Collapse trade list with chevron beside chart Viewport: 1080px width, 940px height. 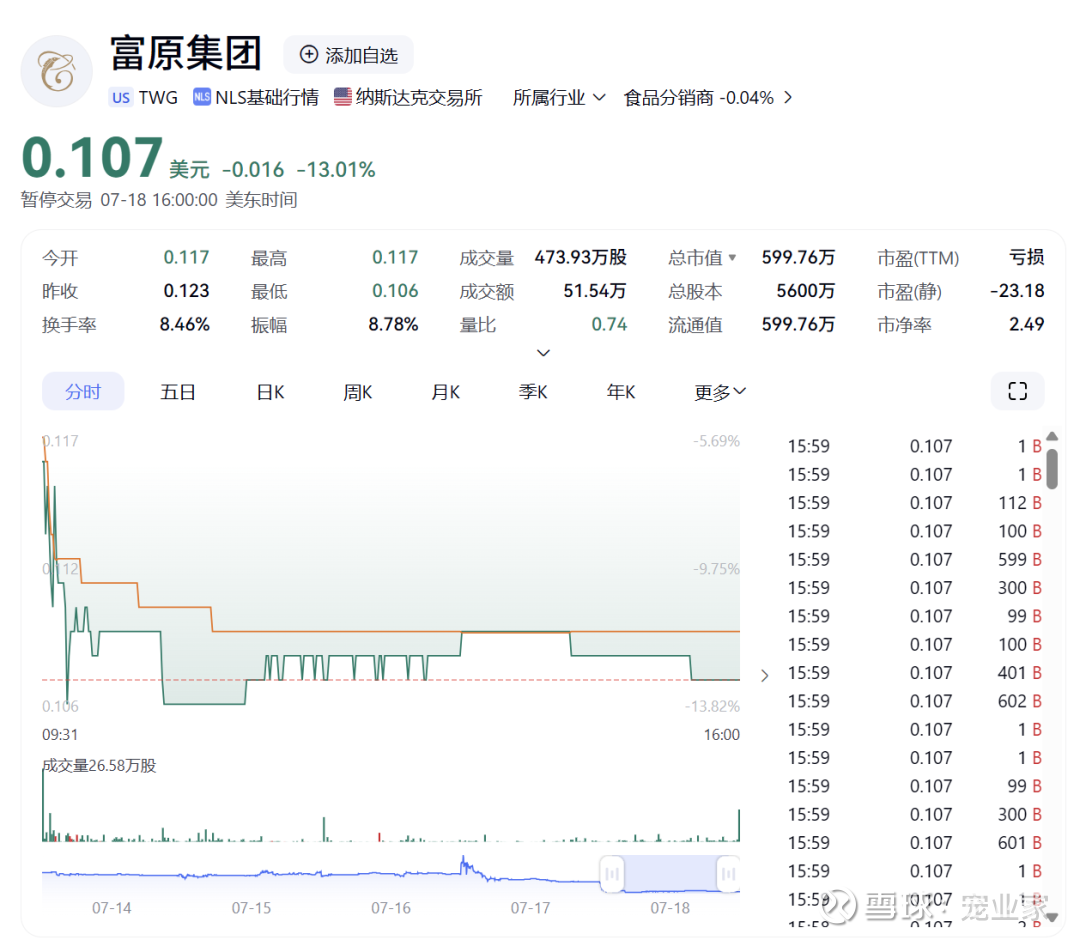click(765, 676)
